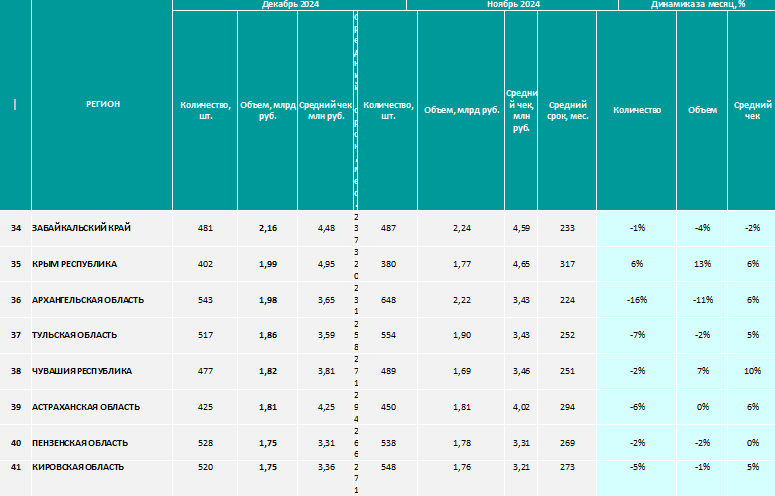Viewport: 775px width, 496px height.
Task: Select average term 294 cell
Action: [x=567, y=407]
